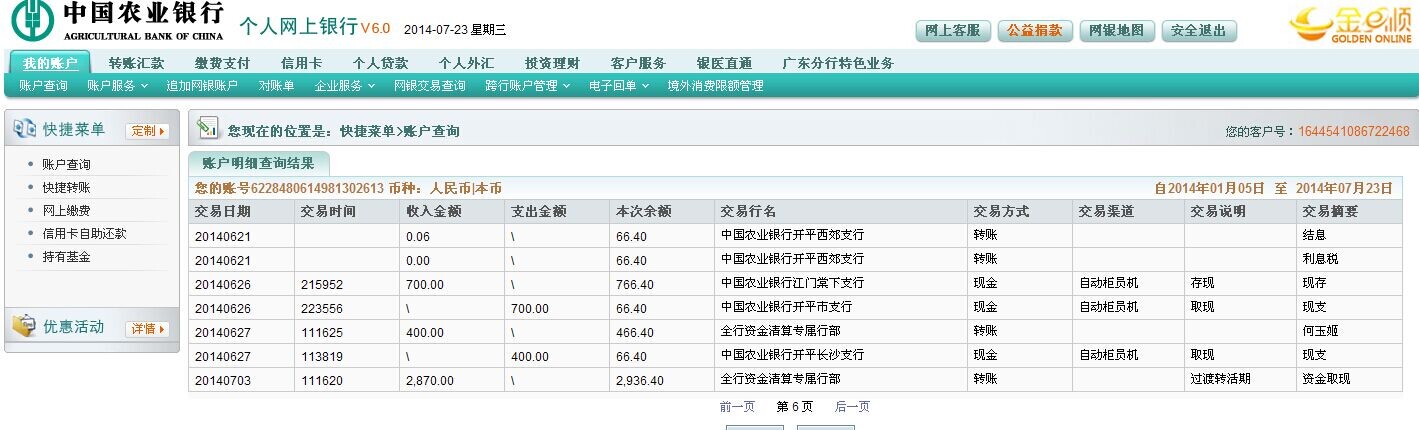
Task: Switch to 个人外汇 tab
Action: click(x=466, y=63)
